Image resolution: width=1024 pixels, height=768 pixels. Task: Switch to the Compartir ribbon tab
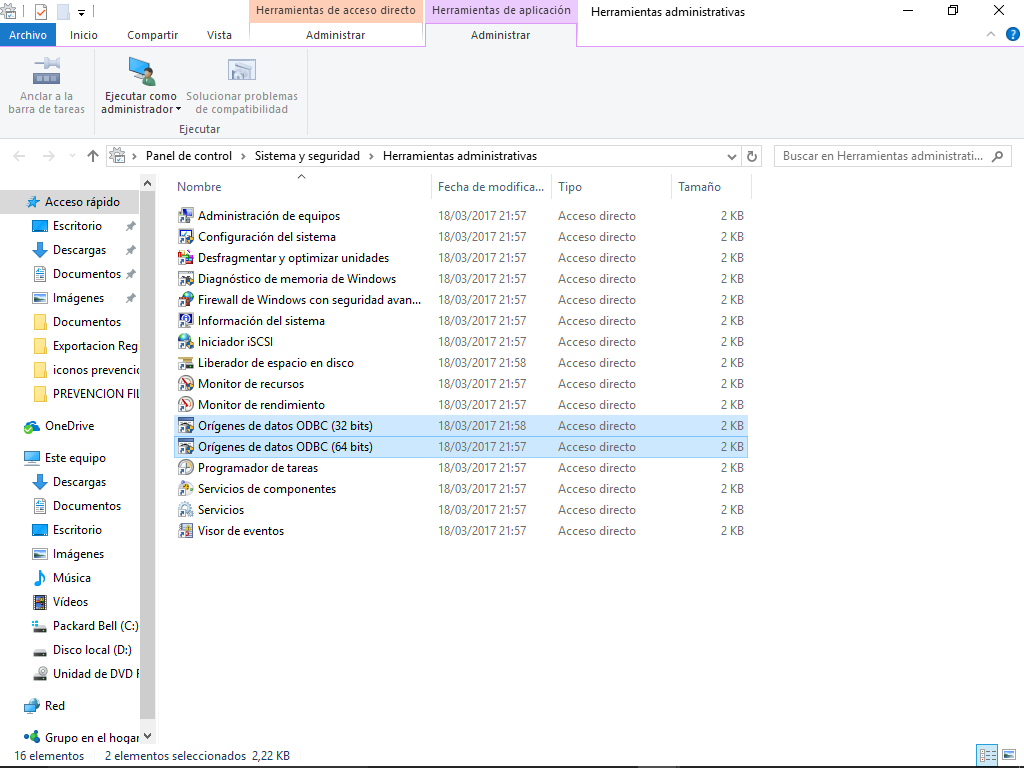[152, 35]
